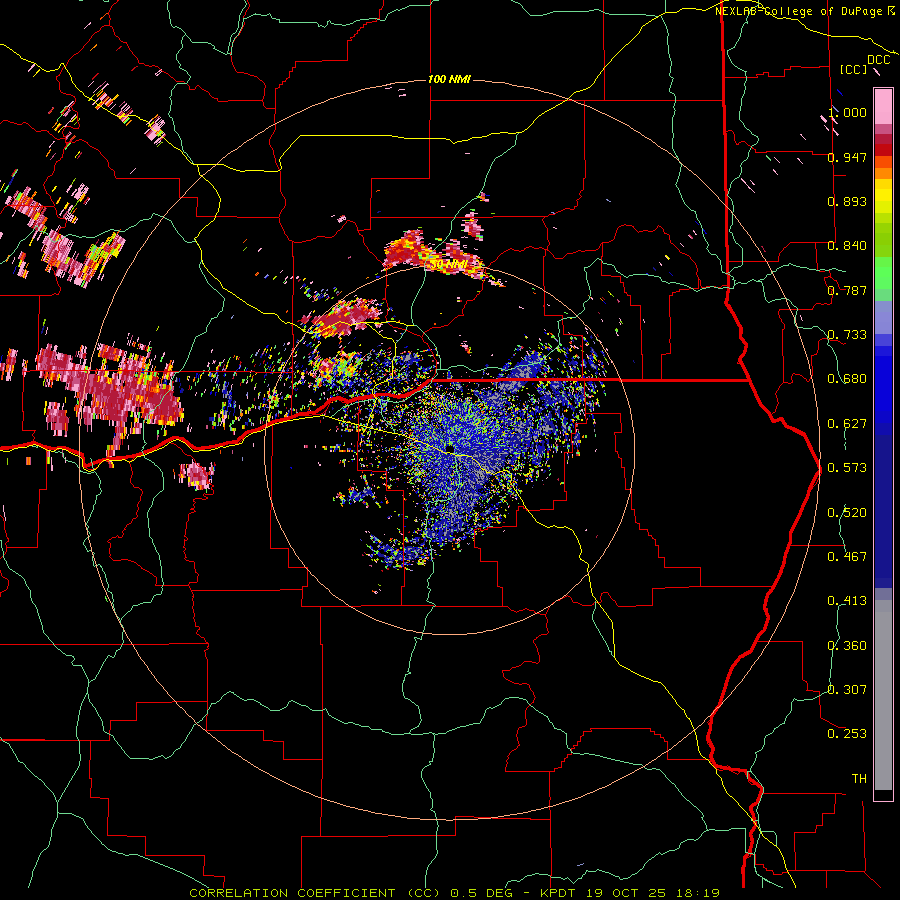Select the 0.253 scale value
Screen dimensions: 900x900
coord(847,734)
